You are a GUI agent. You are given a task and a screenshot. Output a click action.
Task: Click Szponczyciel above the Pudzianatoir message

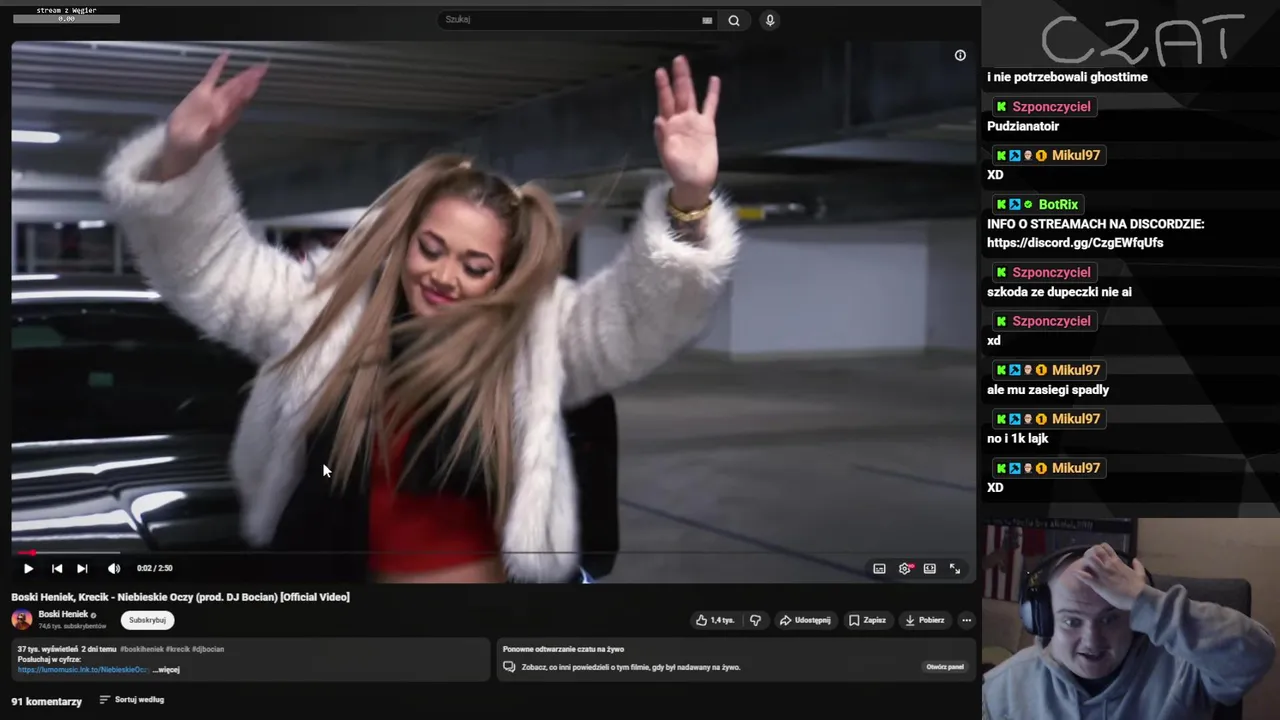point(1051,107)
